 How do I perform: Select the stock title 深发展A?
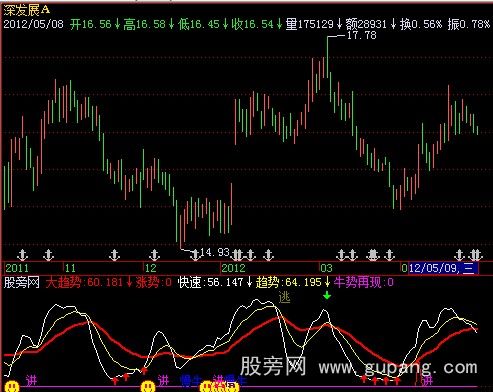(x=27, y=10)
